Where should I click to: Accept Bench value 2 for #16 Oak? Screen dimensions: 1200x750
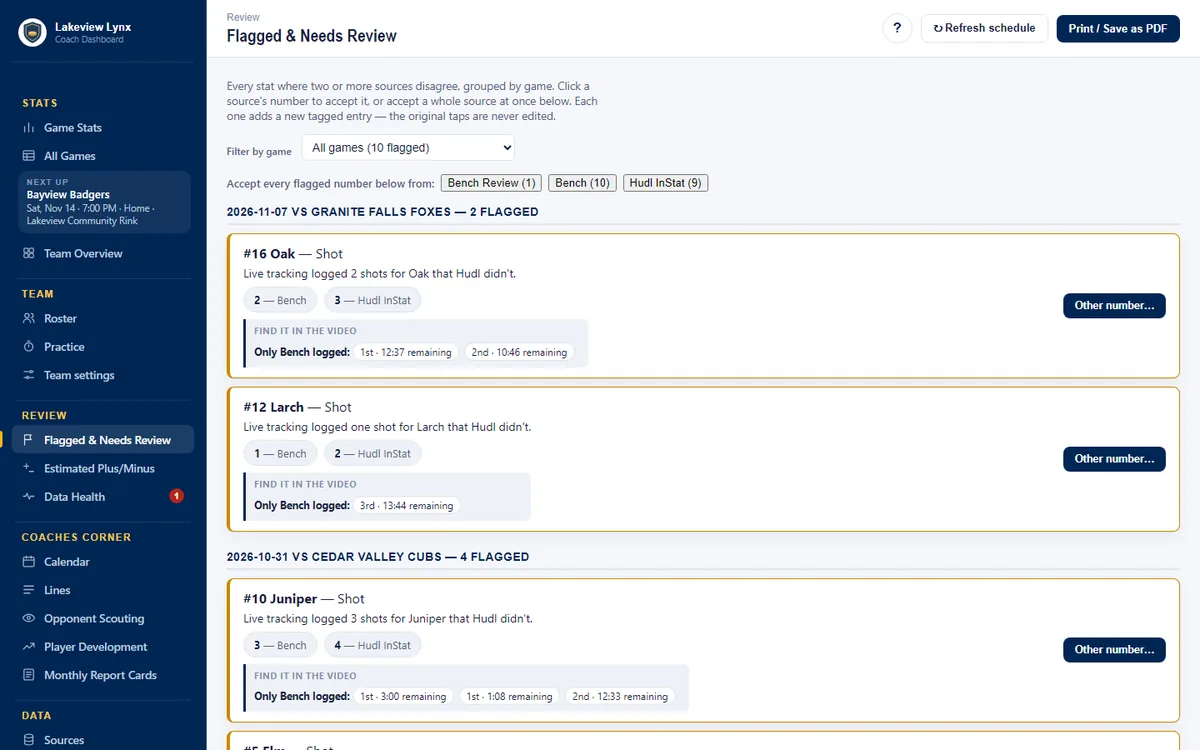point(281,300)
